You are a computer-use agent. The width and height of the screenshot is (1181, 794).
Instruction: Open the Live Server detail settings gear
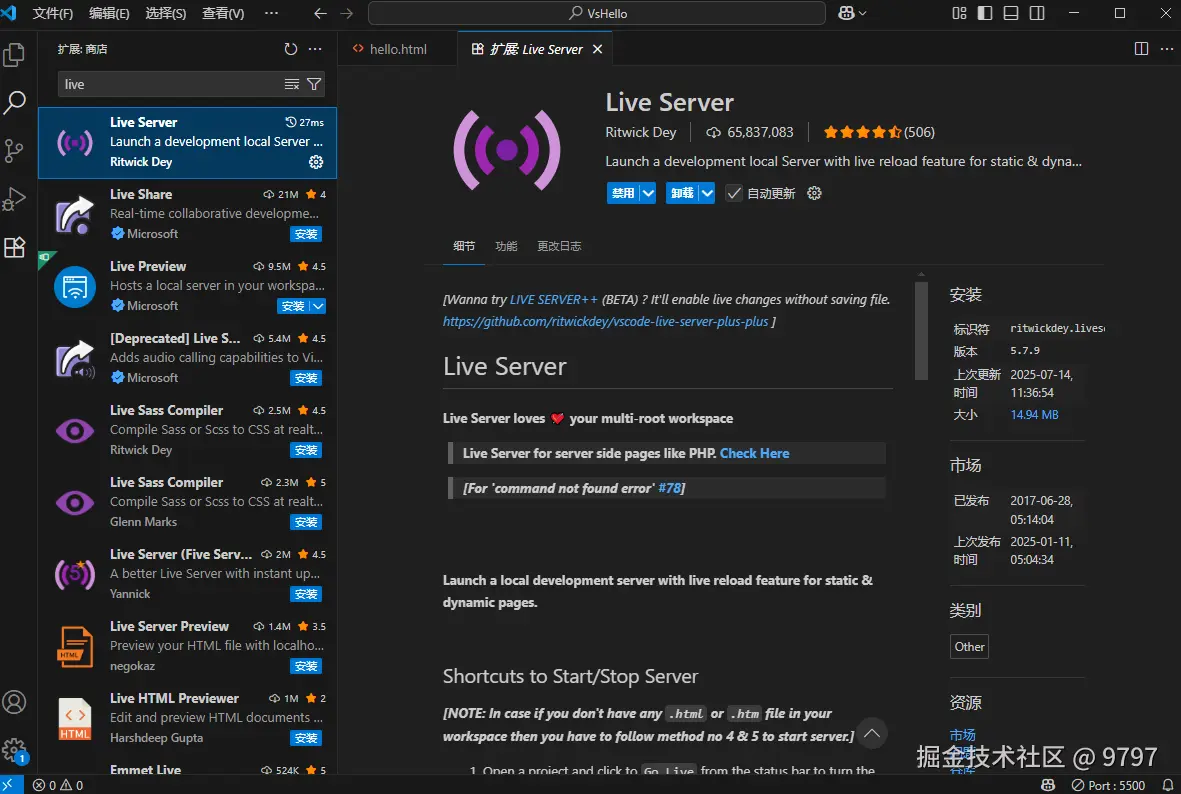[x=814, y=194]
